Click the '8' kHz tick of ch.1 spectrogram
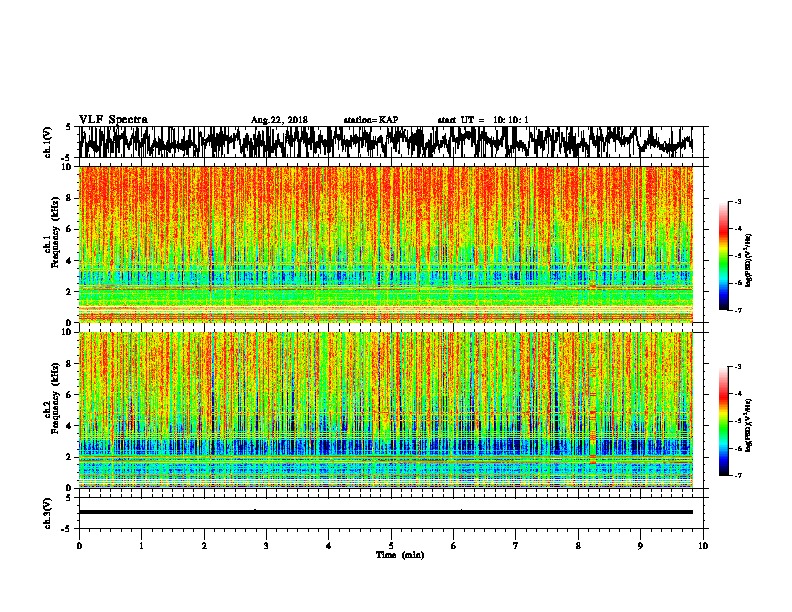This screenshot has height=612, width=792. coord(71,198)
